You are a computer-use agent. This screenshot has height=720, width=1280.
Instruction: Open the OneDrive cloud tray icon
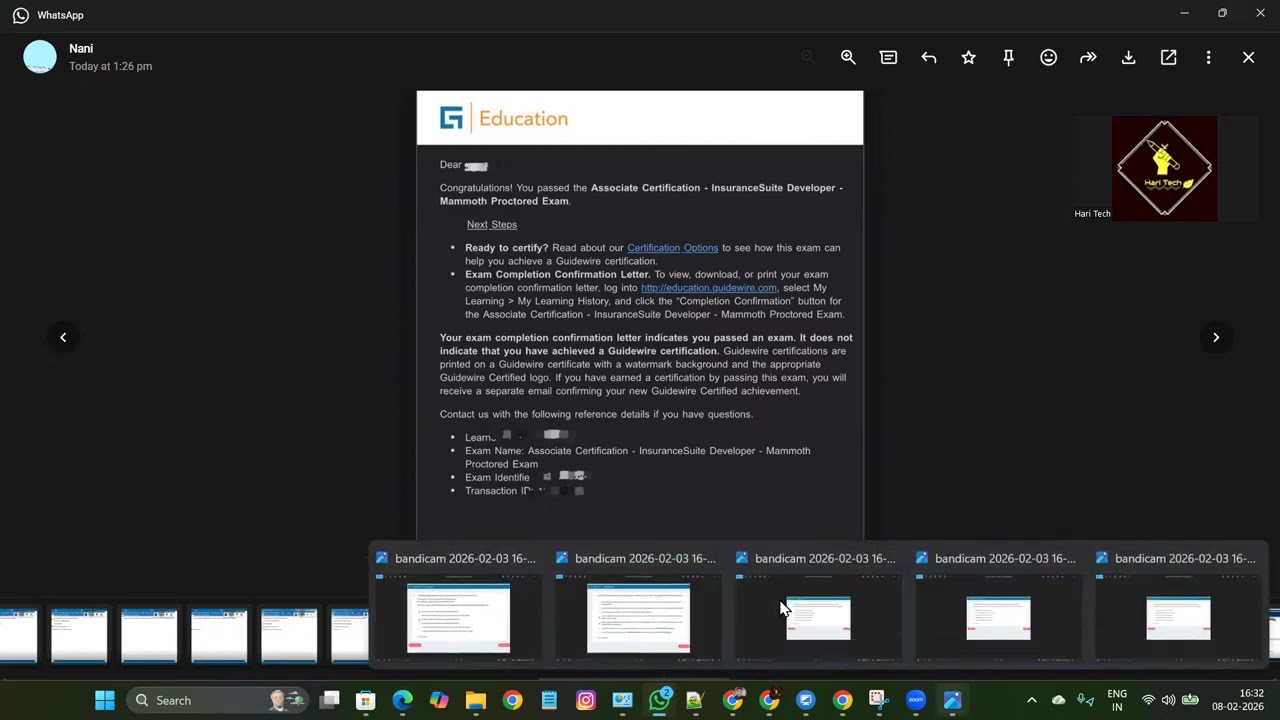tap(1059, 700)
